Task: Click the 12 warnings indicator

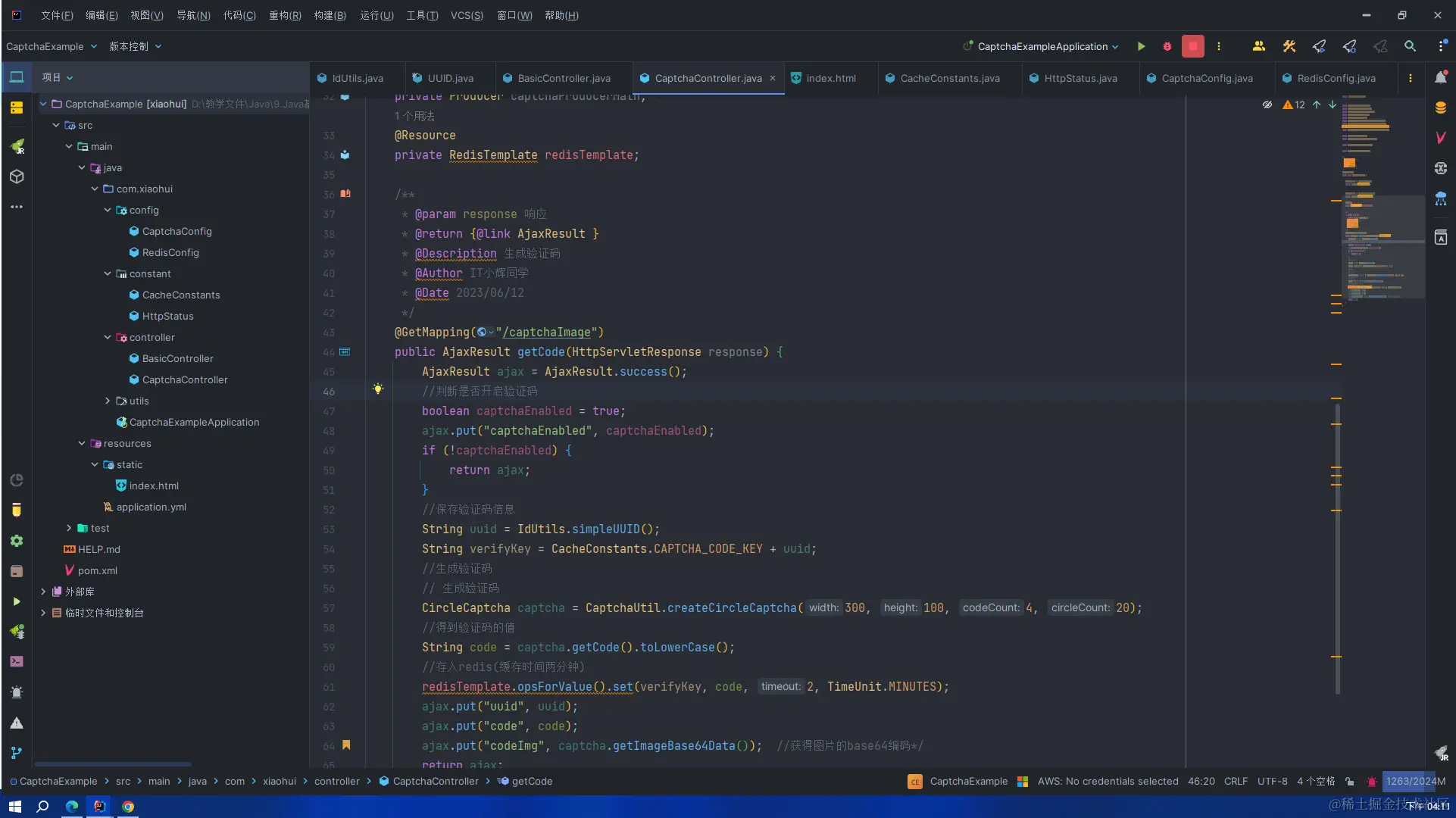Action: coord(1294,105)
